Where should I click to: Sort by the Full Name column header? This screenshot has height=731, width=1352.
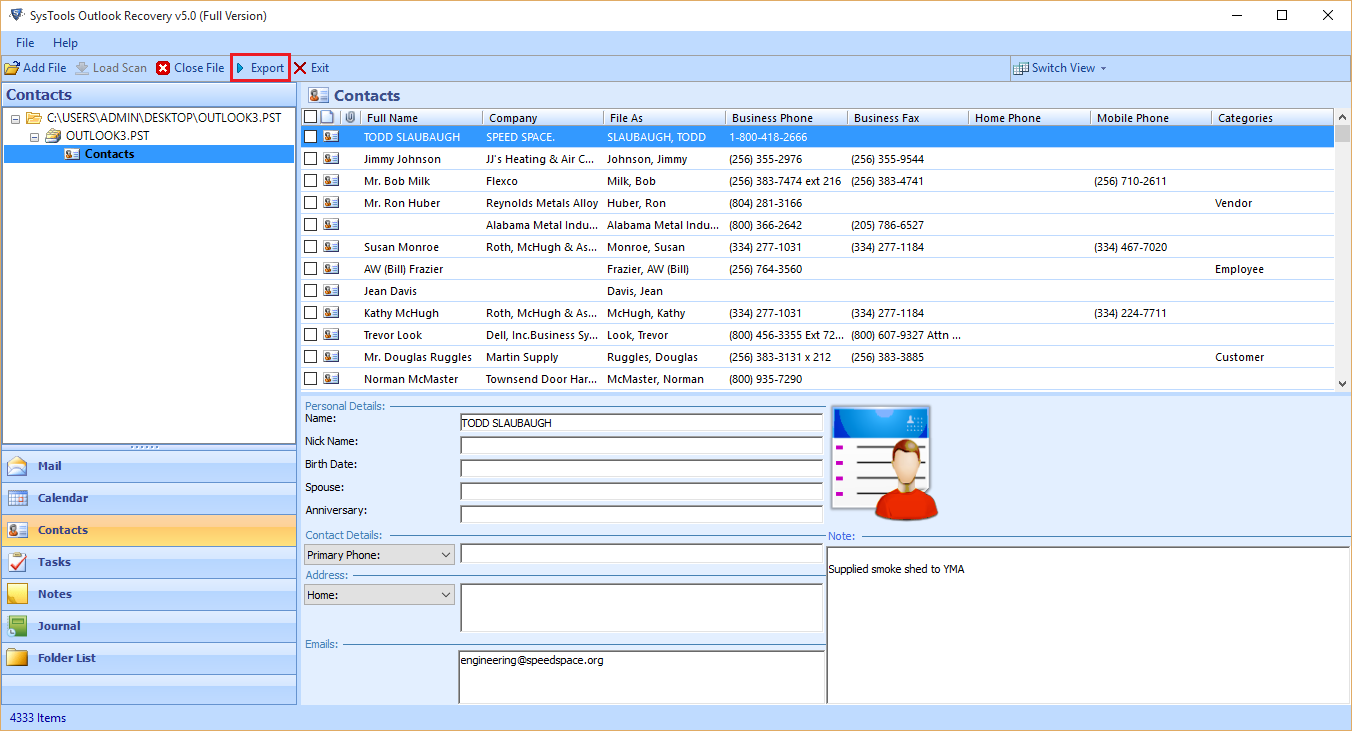click(422, 118)
